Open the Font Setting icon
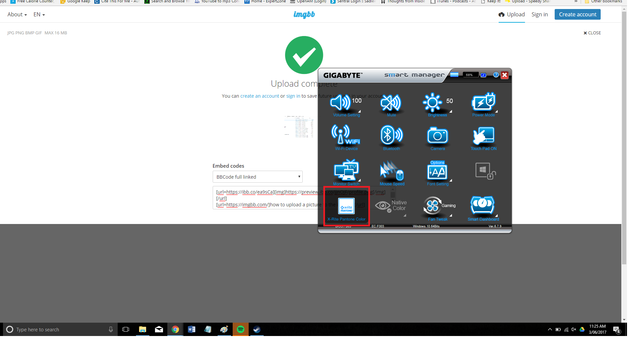This screenshot has height=360, width=640. point(437,171)
